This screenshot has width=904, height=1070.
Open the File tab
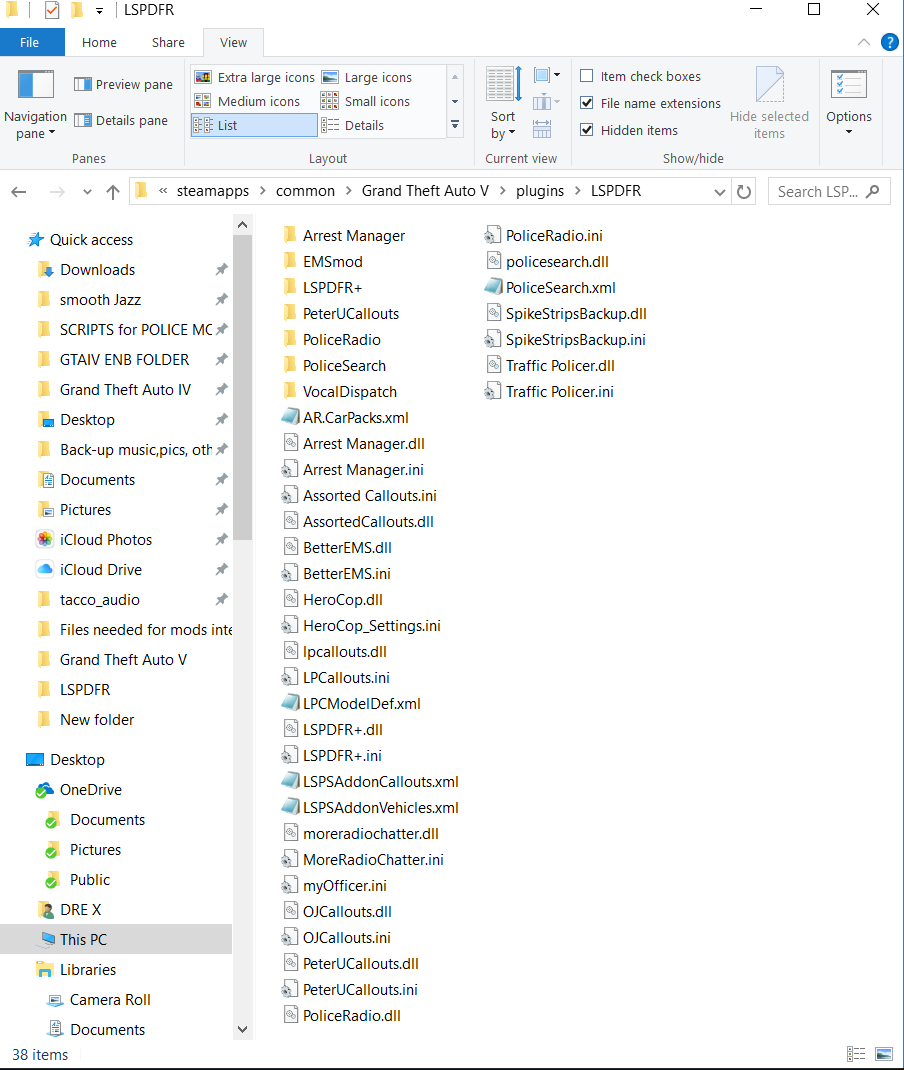[x=32, y=42]
